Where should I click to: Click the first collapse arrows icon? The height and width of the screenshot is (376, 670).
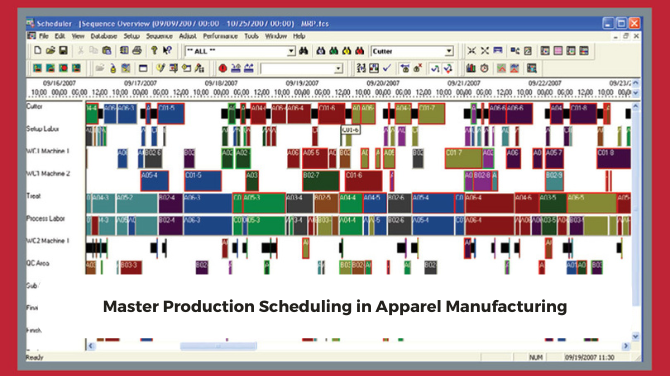tap(471, 51)
